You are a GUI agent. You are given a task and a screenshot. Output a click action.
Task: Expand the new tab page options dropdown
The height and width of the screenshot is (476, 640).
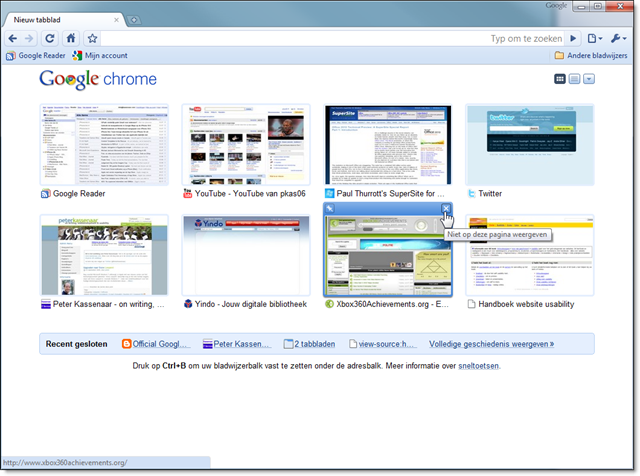pyautogui.click(x=589, y=79)
